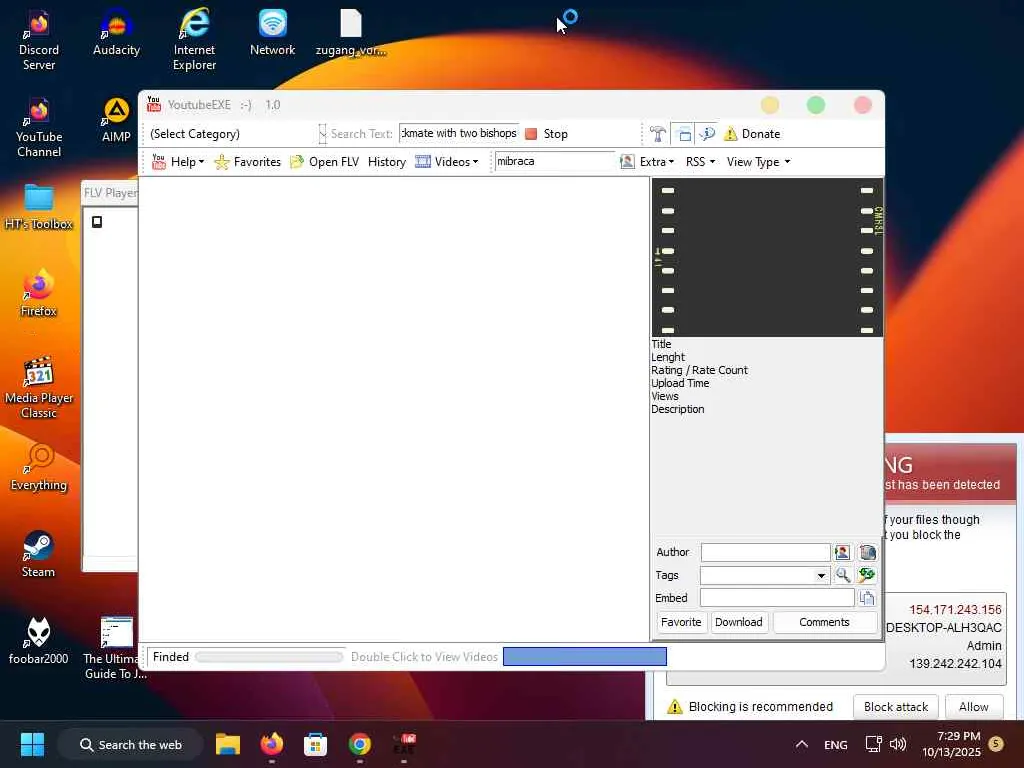Click the author videos icon at the end of the Author row

[x=867, y=552]
